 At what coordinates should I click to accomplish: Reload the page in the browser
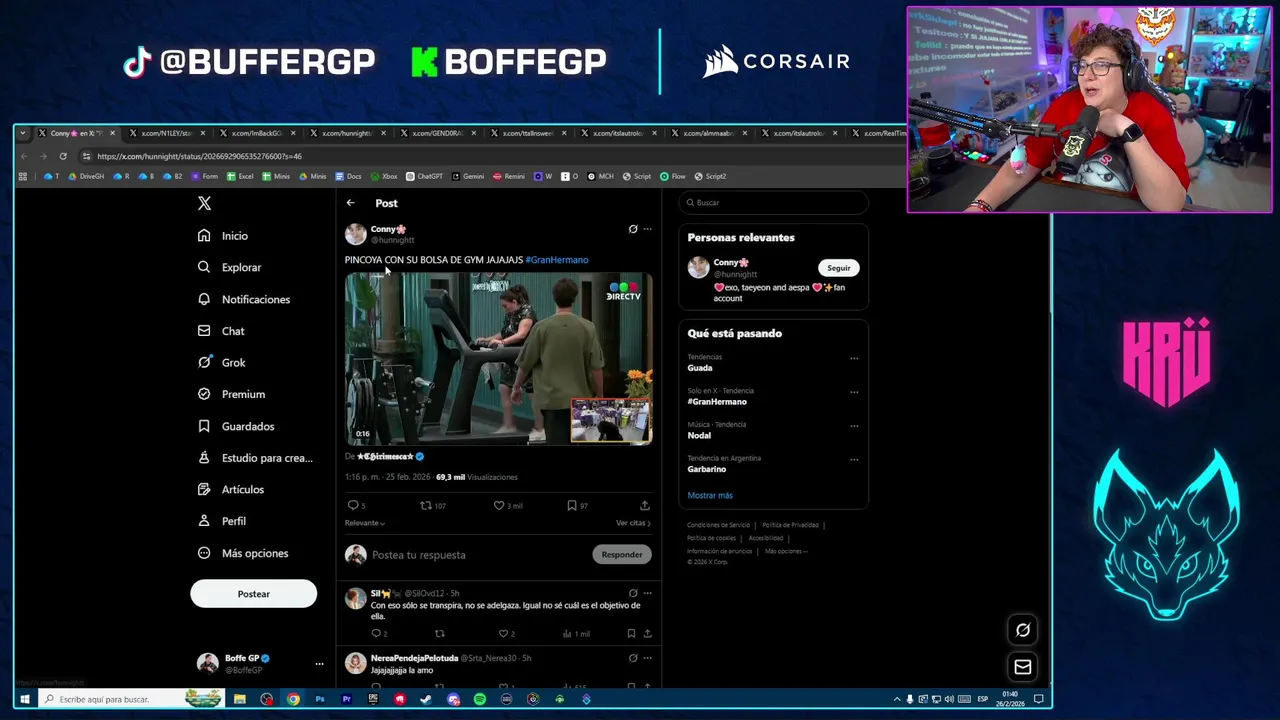pos(63,156)
